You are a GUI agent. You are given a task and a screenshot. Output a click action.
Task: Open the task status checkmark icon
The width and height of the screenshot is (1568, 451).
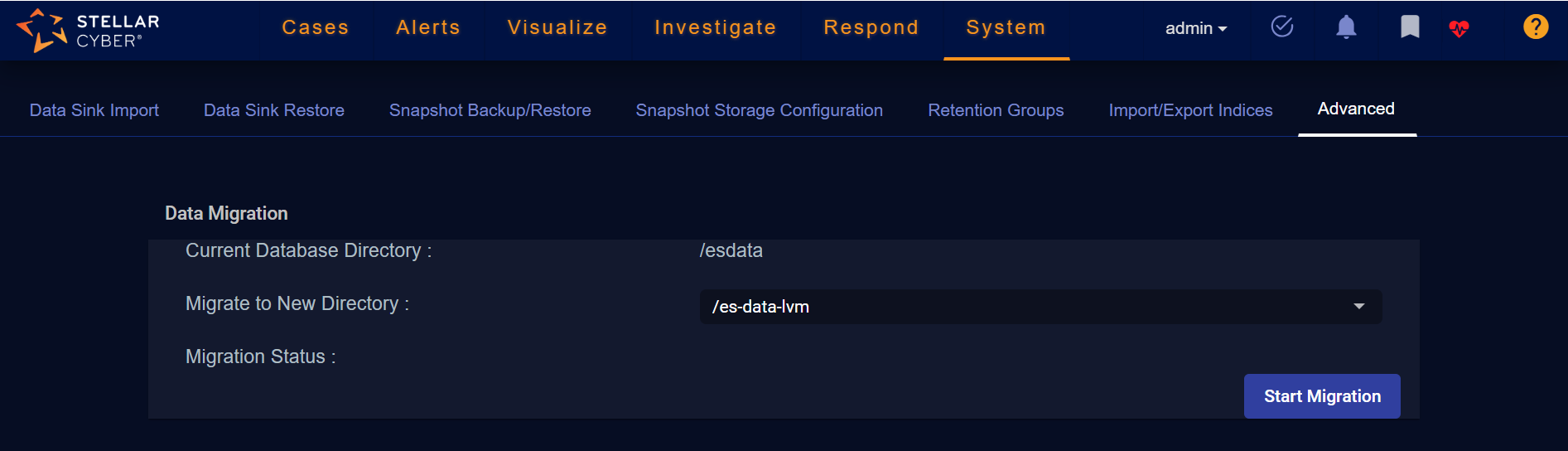pyautogui.click(x=1281, y=27)
